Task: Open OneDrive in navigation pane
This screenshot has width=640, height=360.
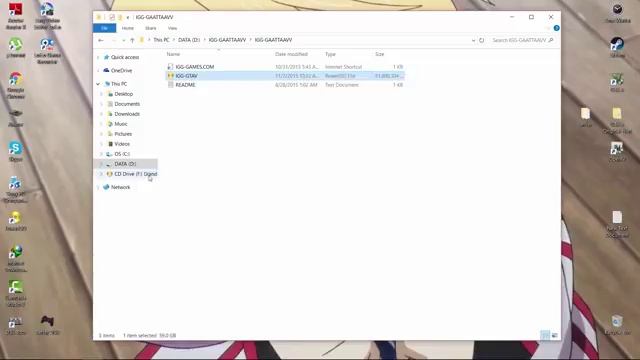Action: [x=121, y=70]
